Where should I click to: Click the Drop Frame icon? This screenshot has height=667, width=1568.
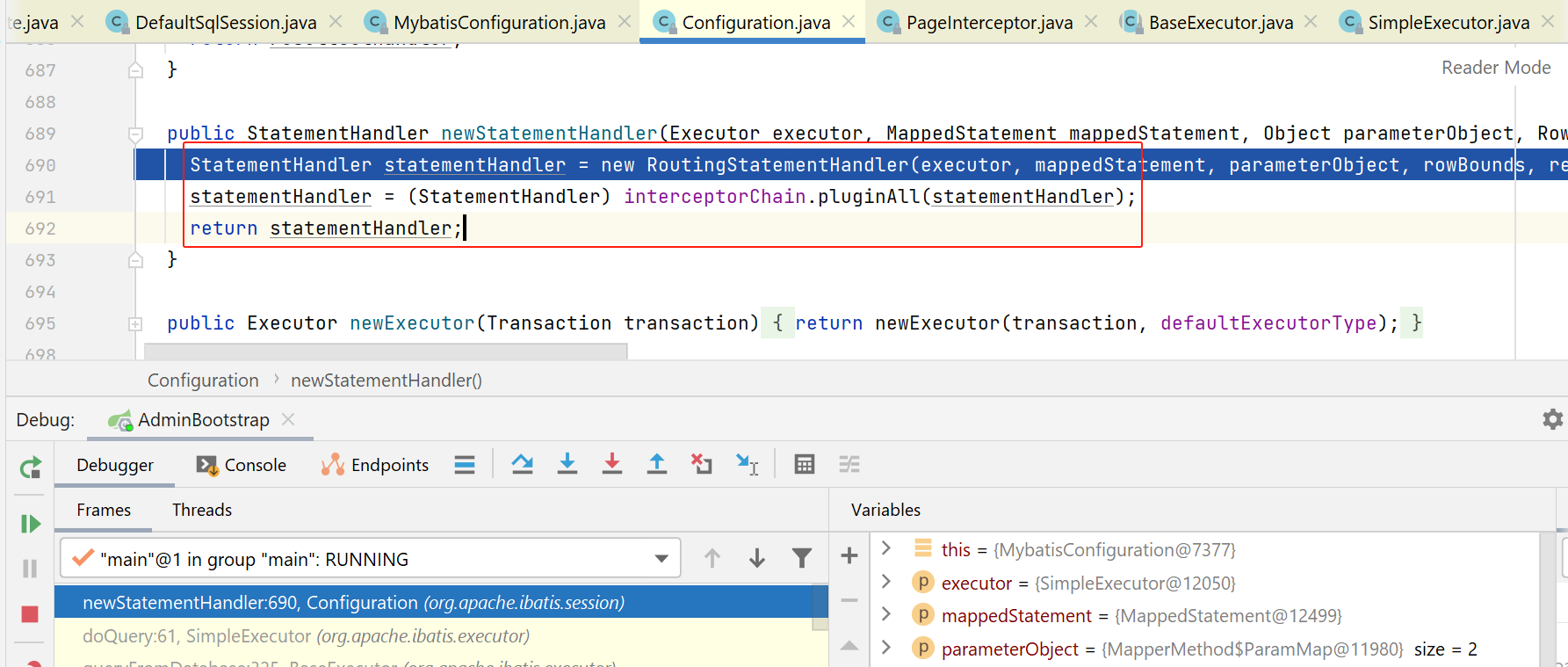pos(701,464)
